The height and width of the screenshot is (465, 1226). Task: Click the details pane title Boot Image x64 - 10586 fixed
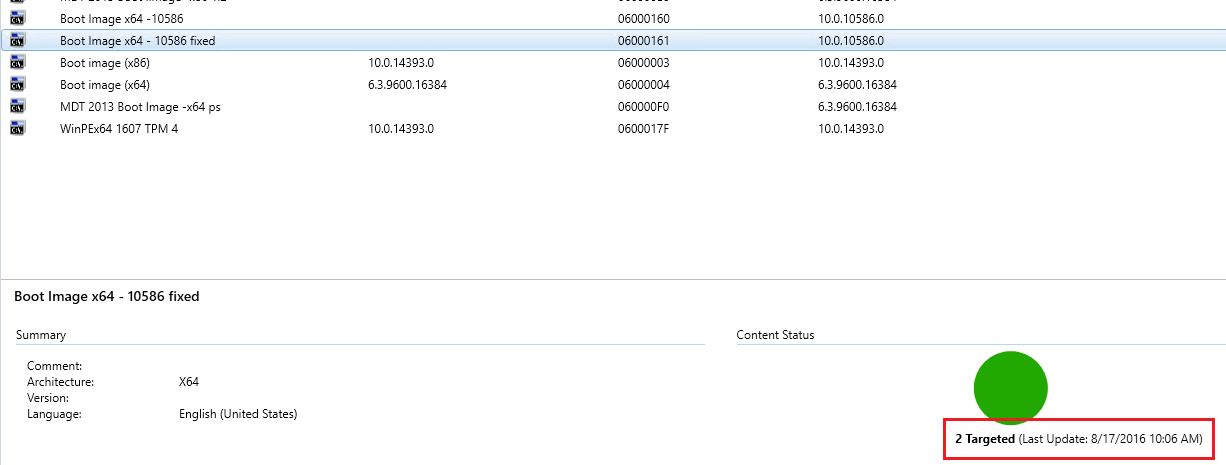click(107, 297)
